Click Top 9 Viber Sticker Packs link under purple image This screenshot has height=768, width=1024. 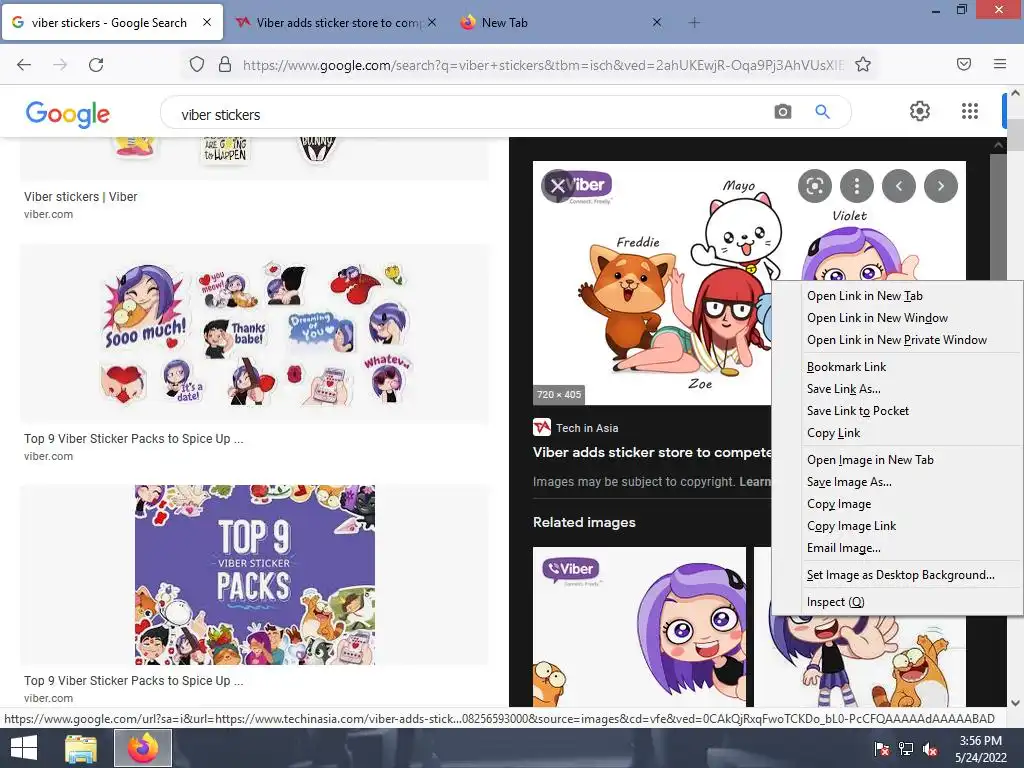pyautogui.click(x=134, y=680)
